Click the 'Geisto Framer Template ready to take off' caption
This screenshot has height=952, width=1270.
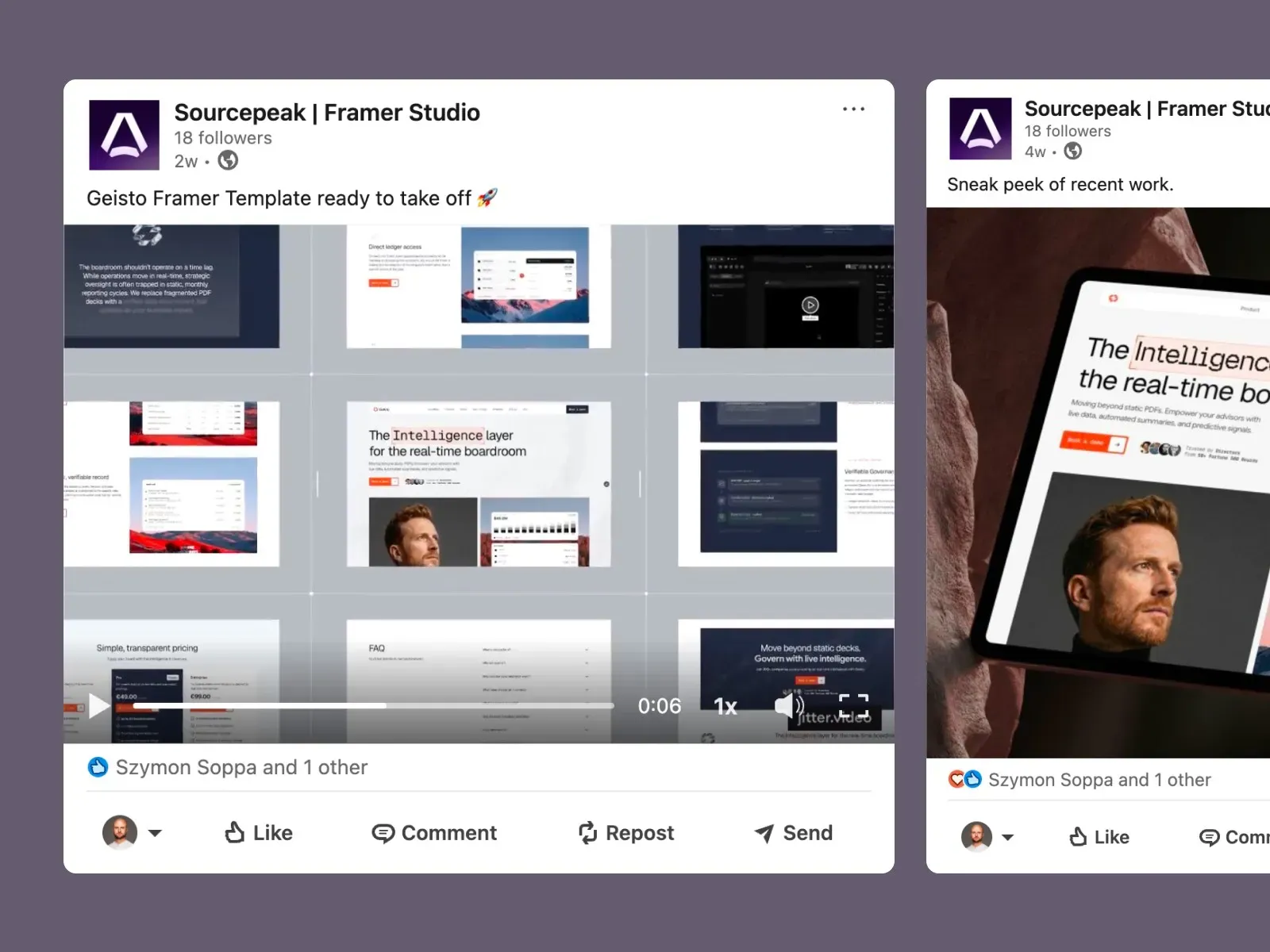[292, 198]
